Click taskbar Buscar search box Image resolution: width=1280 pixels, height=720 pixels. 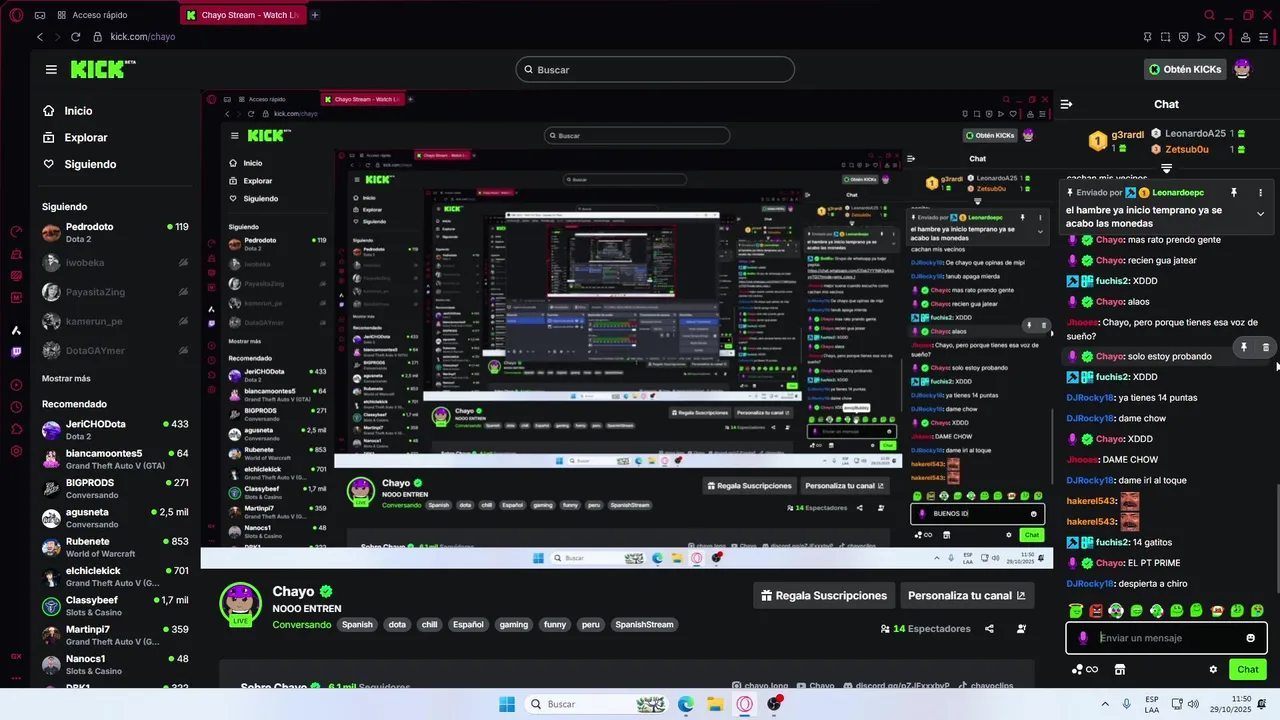point(595,704)
